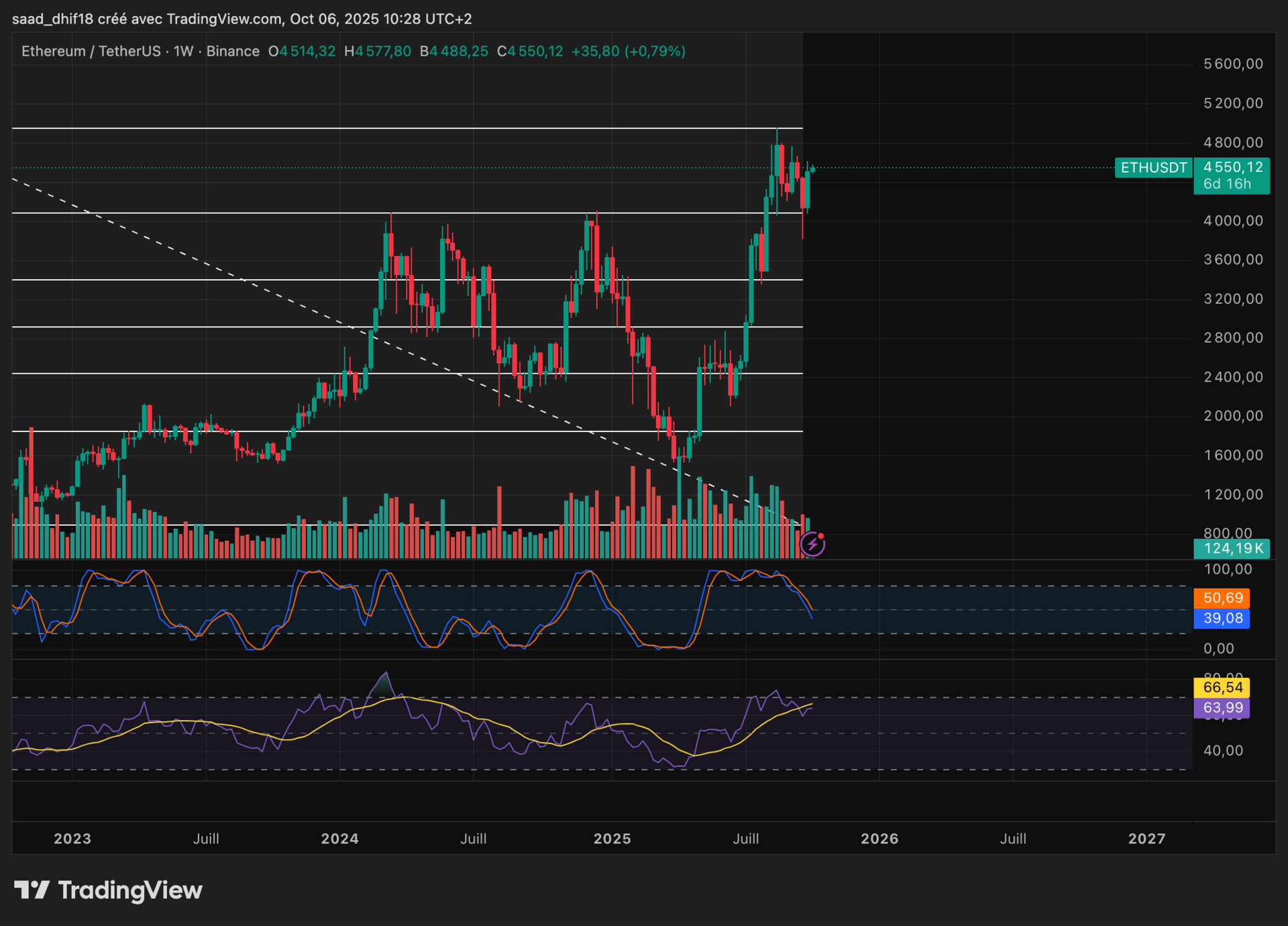The image size is (1288, 926).
Task: Click the 4 550,12 current price tag
Action: pos(1232,168)
